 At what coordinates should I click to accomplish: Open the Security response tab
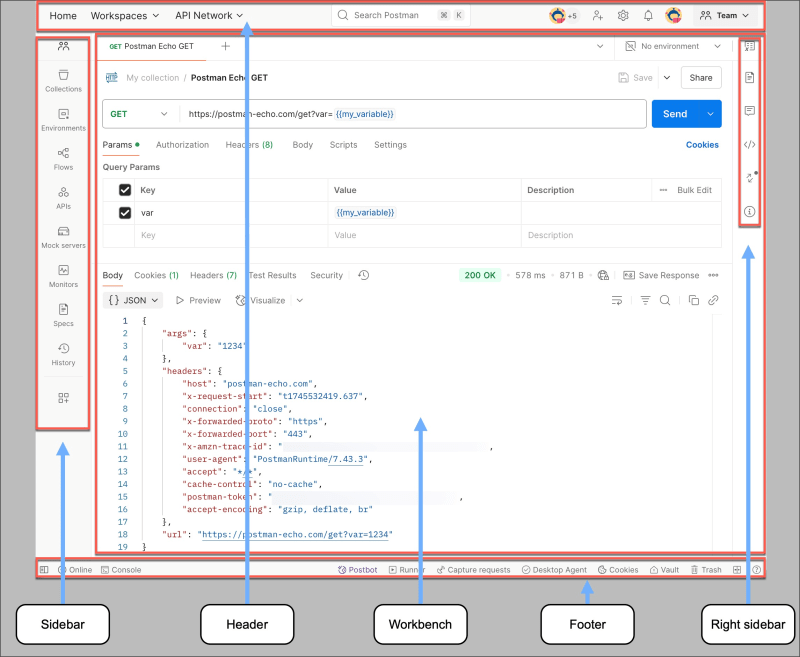click(x=327, y=275)
